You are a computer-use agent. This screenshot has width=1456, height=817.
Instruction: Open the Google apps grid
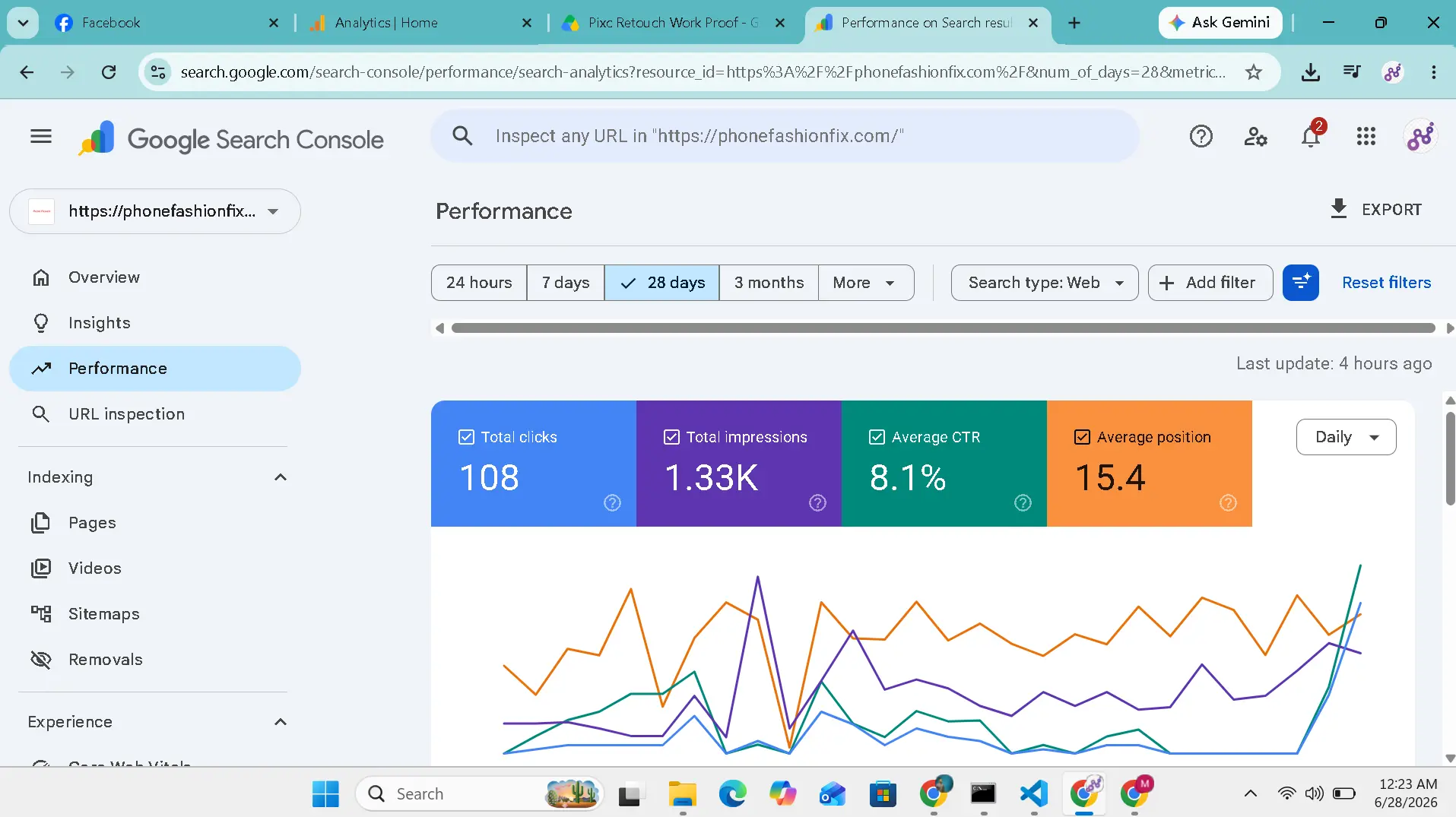coord(1366,136)
